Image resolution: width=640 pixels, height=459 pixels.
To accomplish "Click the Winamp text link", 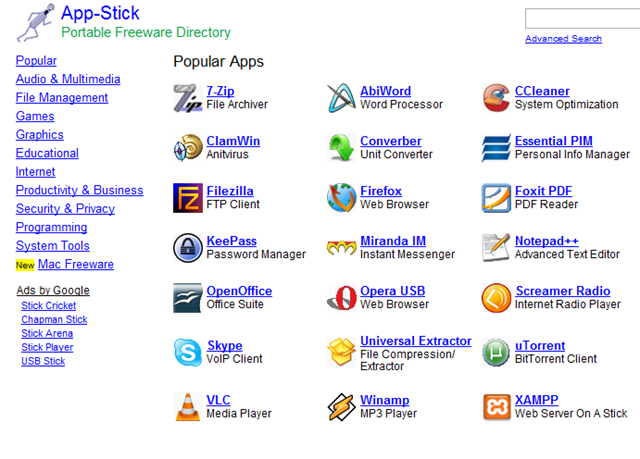I will point(384,400).
